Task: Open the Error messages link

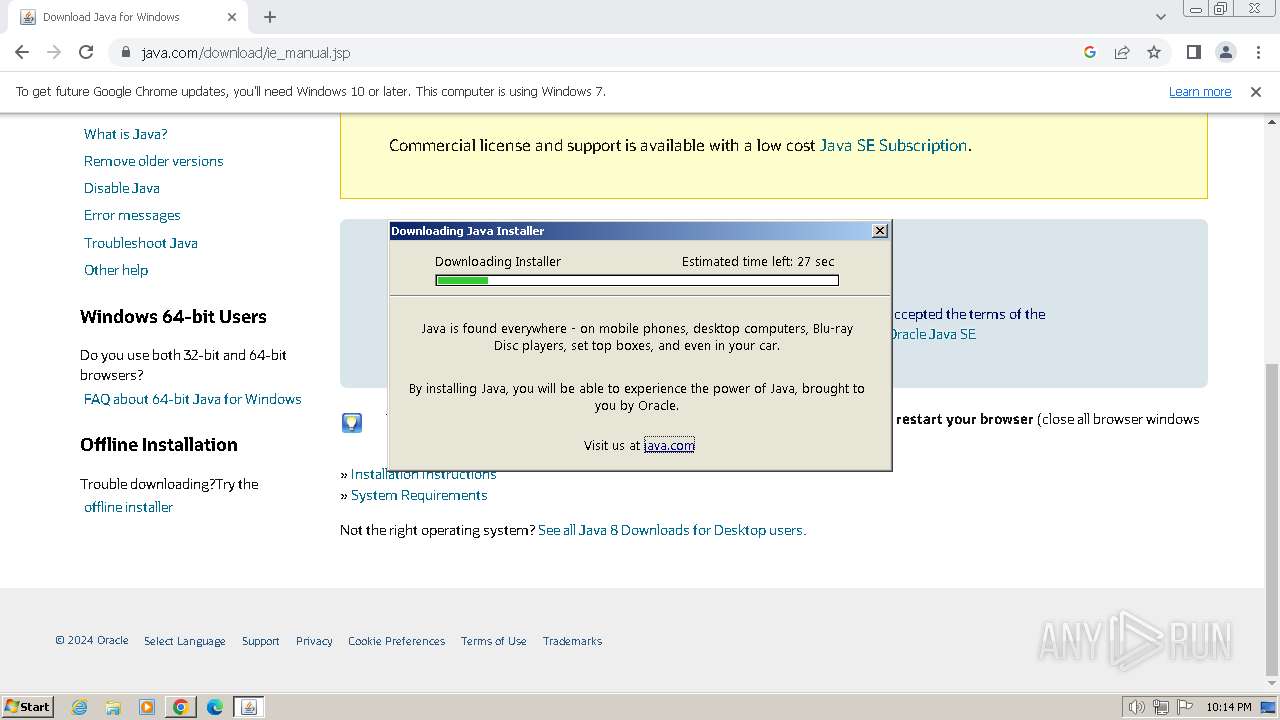Action: coord(132,215)
